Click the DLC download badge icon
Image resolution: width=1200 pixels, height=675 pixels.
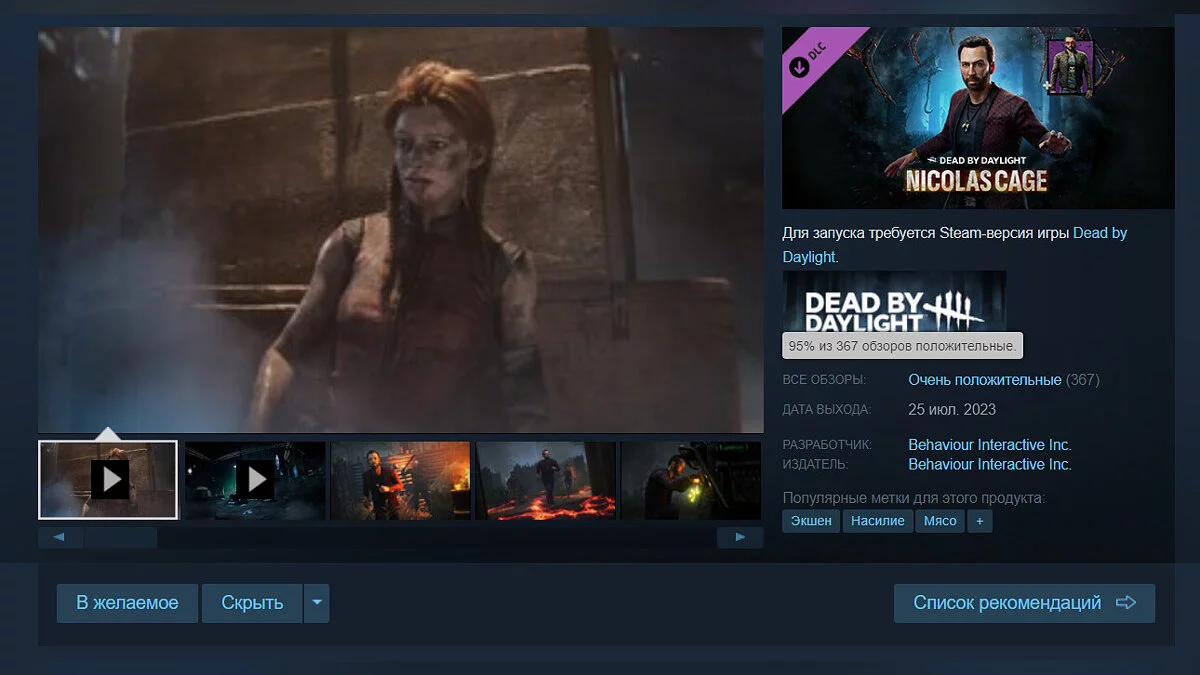click(x=800, y=66)
